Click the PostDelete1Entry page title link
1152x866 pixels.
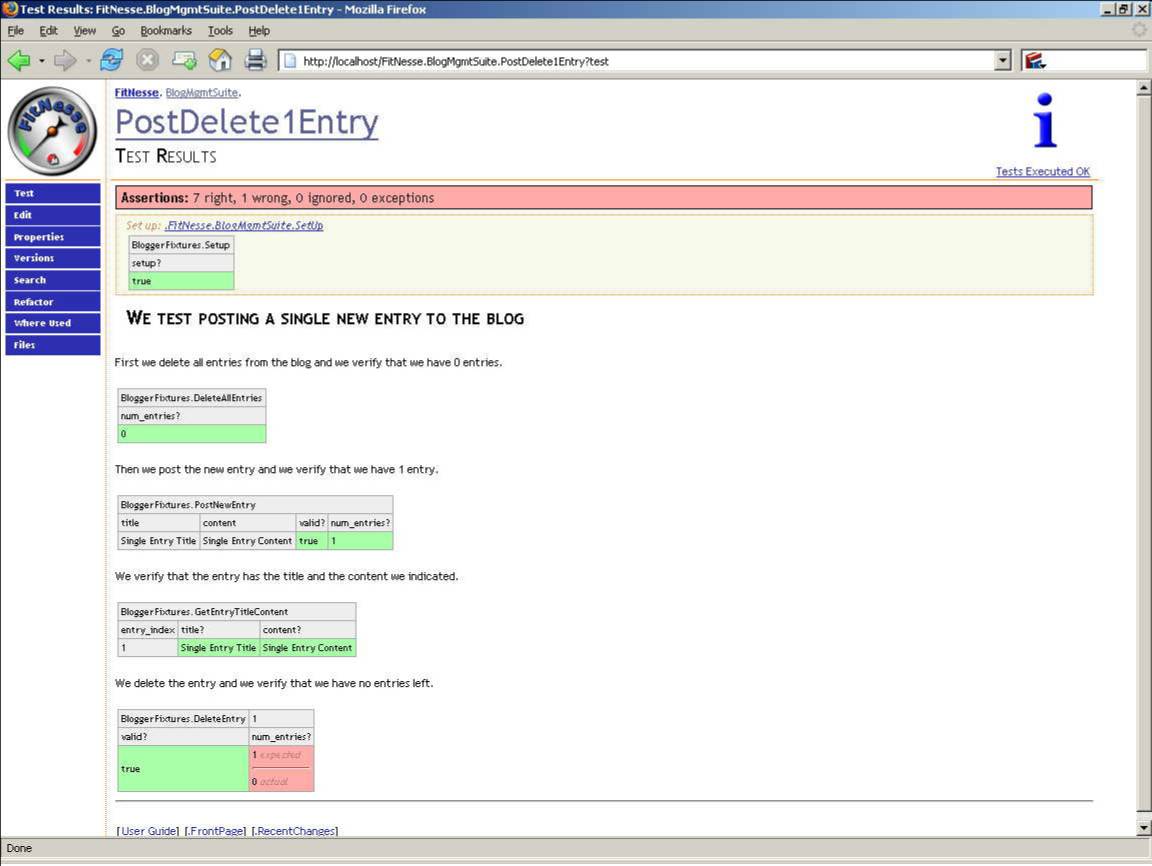click(247, 123)
